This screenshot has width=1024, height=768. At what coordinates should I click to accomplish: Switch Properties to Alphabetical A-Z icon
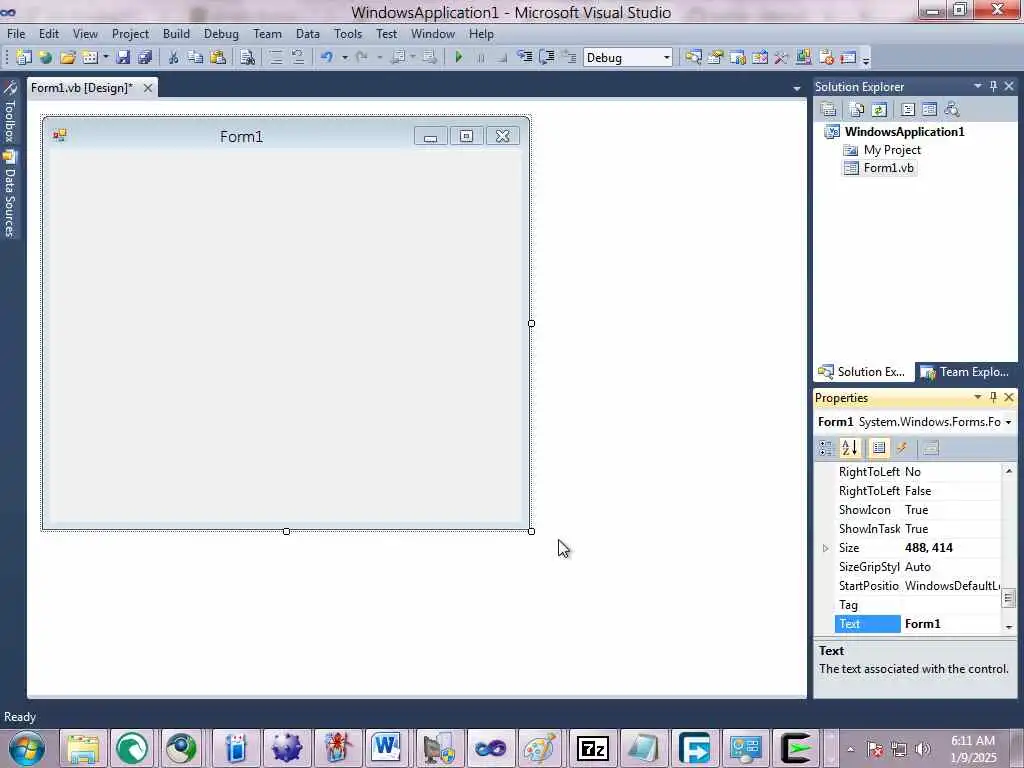click(x=850, y=448)
